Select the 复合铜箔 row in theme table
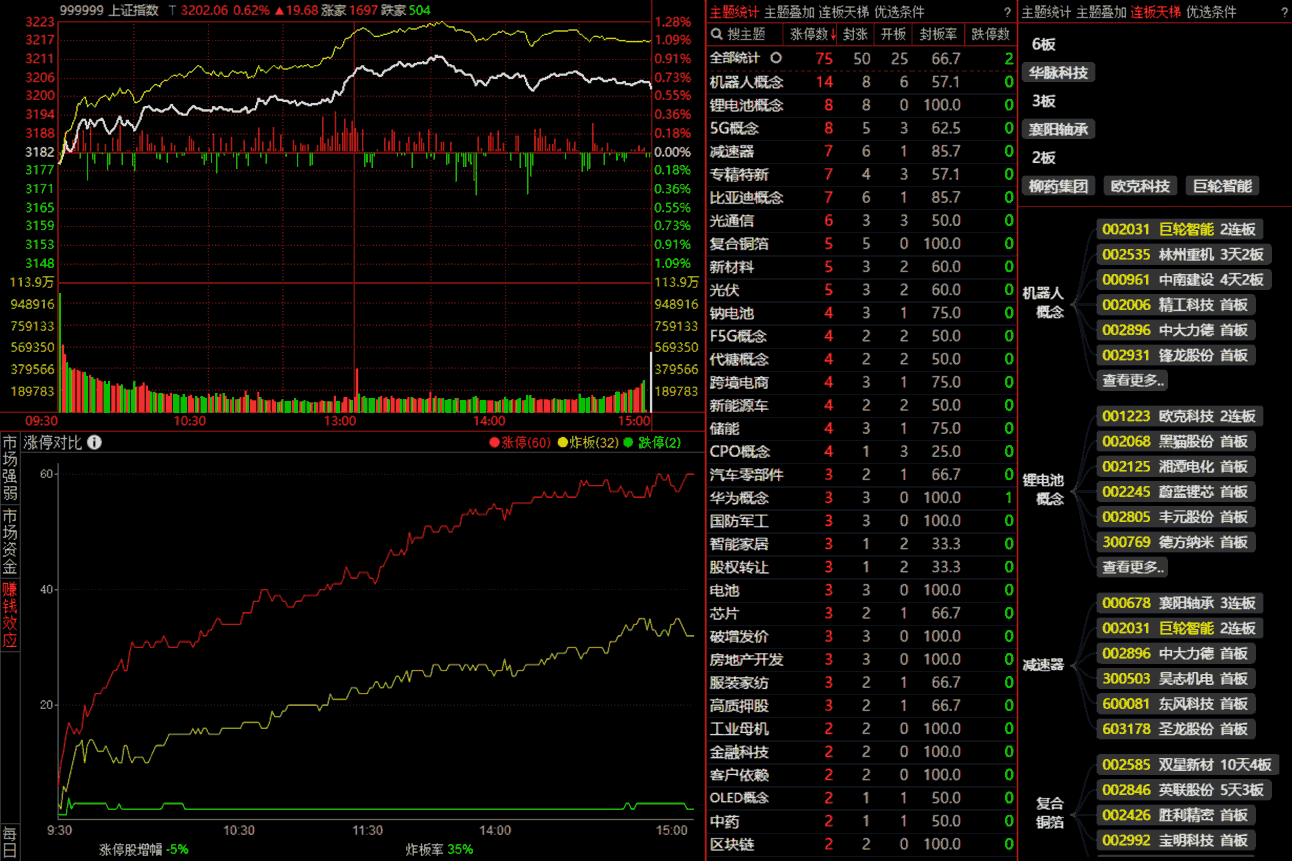The image size is (1292, 861). click(x=861, y=243)
